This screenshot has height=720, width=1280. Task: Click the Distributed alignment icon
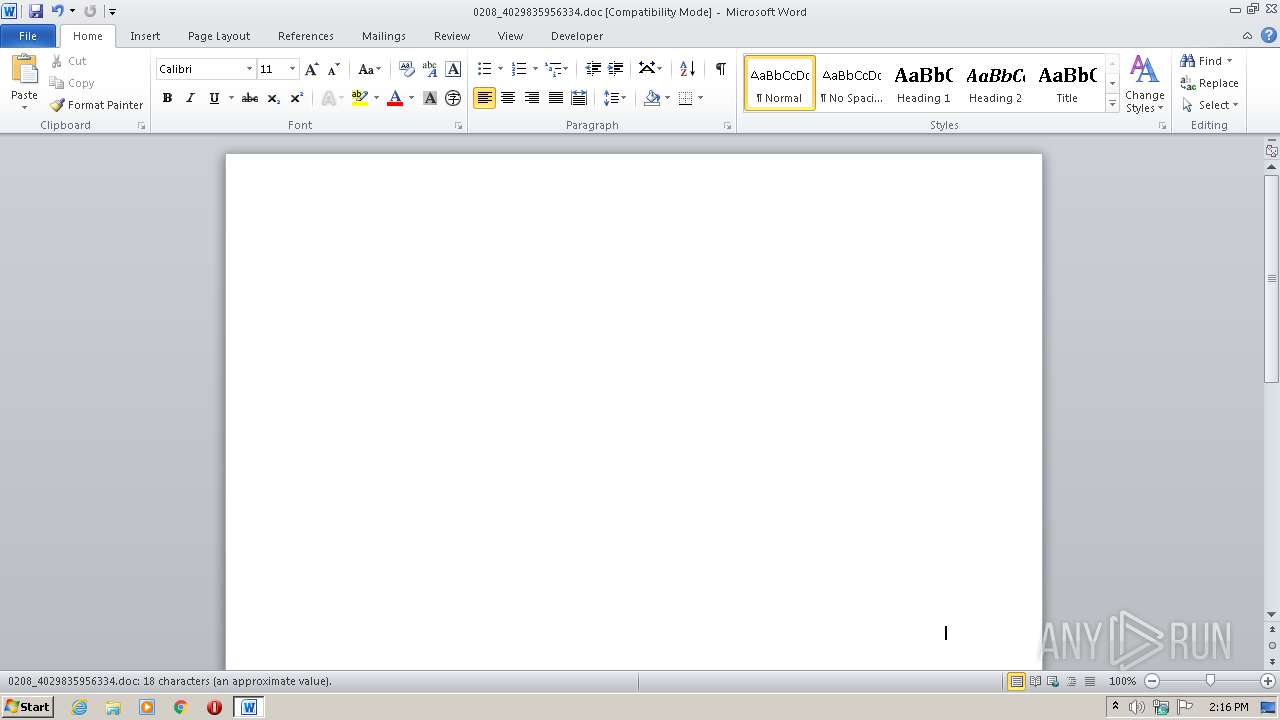click(578, 98)
